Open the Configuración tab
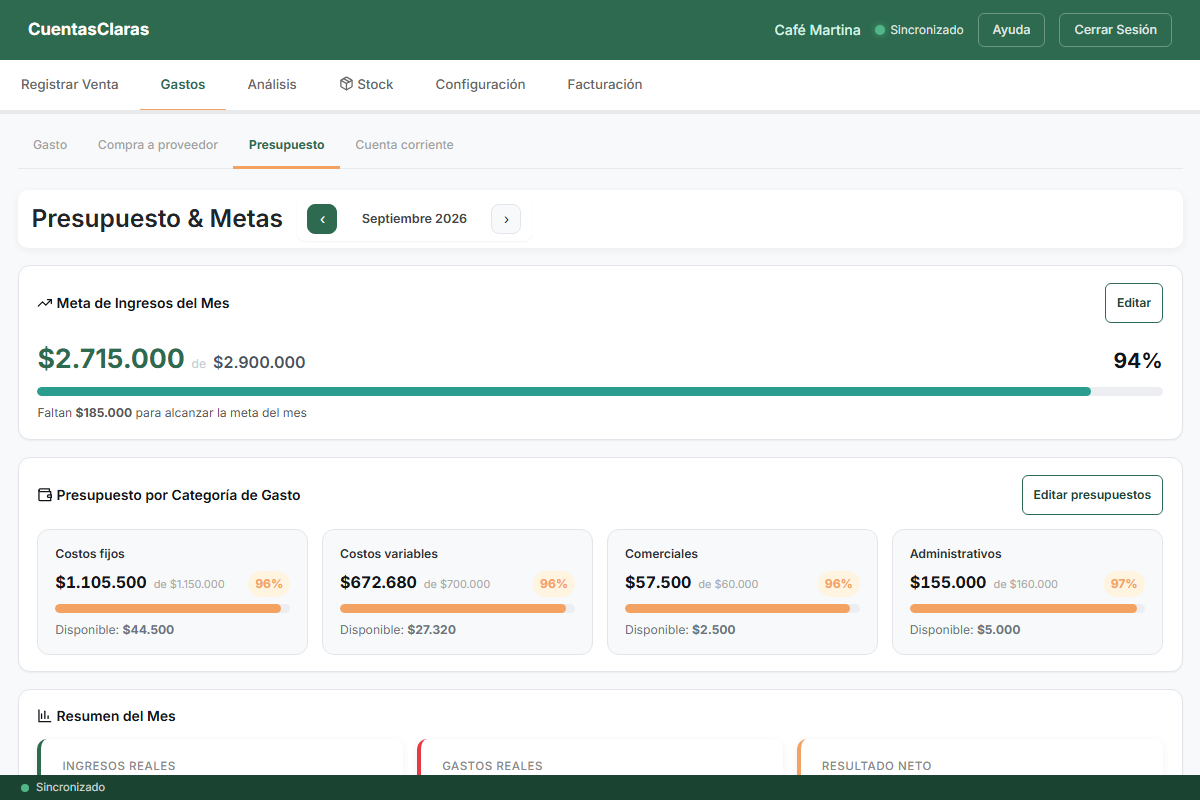The width and height of the screenshot is (1200, 800). [x=480, y=85]
